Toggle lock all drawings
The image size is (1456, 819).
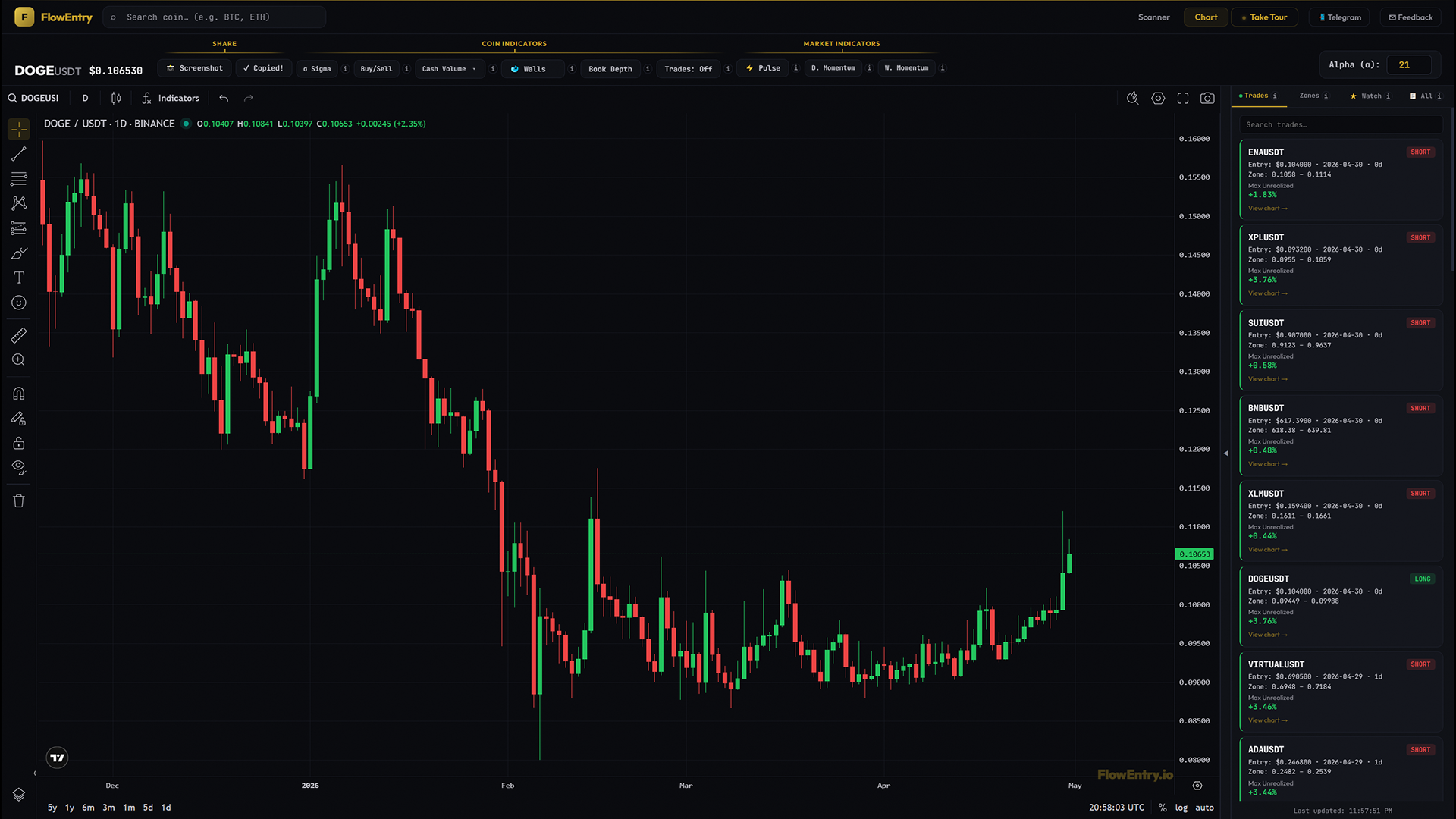[x=19, y=443]
